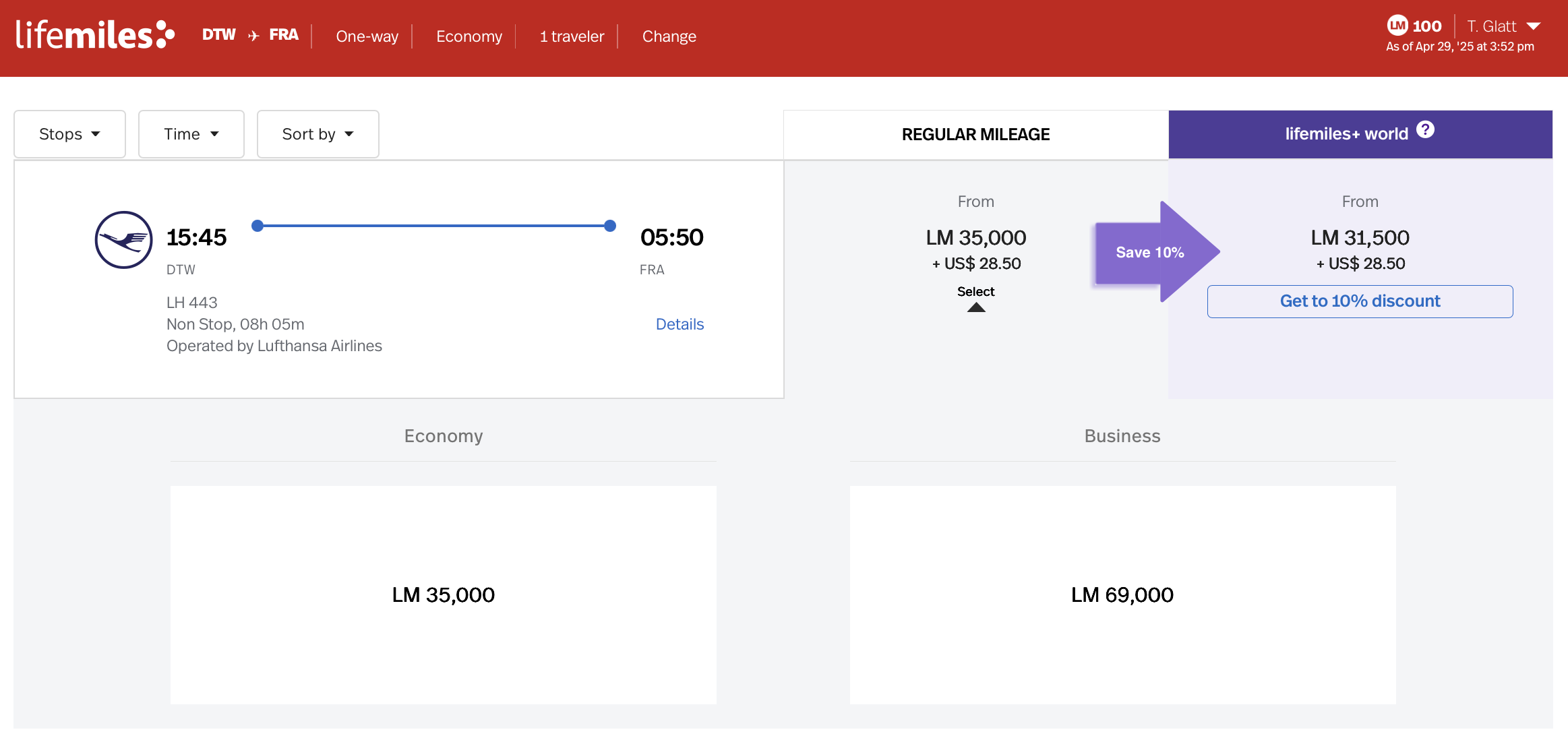The height and width of the screenshot is (736, 1568).
Task: Click the Economy cabin label in header
Action: pyautogui.click(x=469, y=36)
